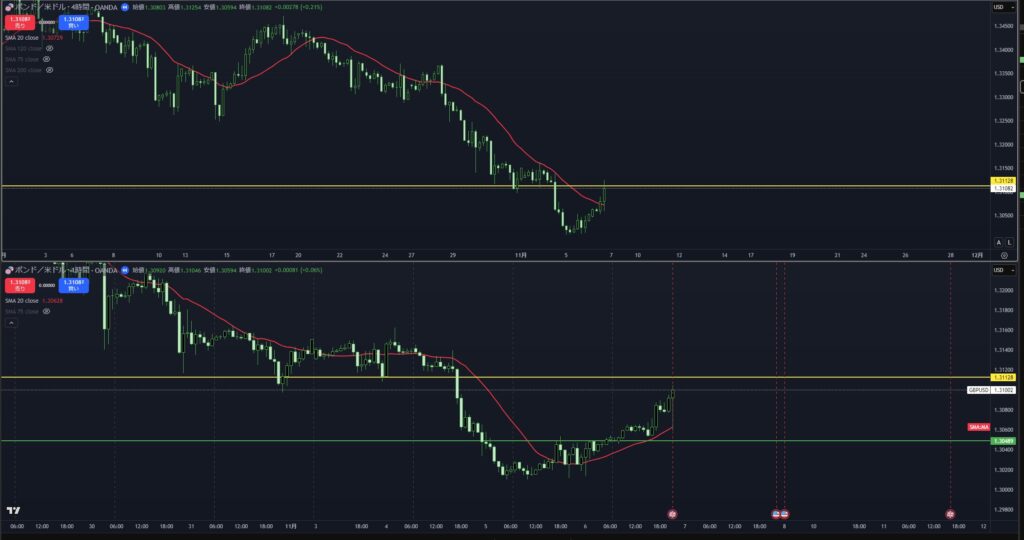Collapse the indicator legend on top chart

[11, 82]
